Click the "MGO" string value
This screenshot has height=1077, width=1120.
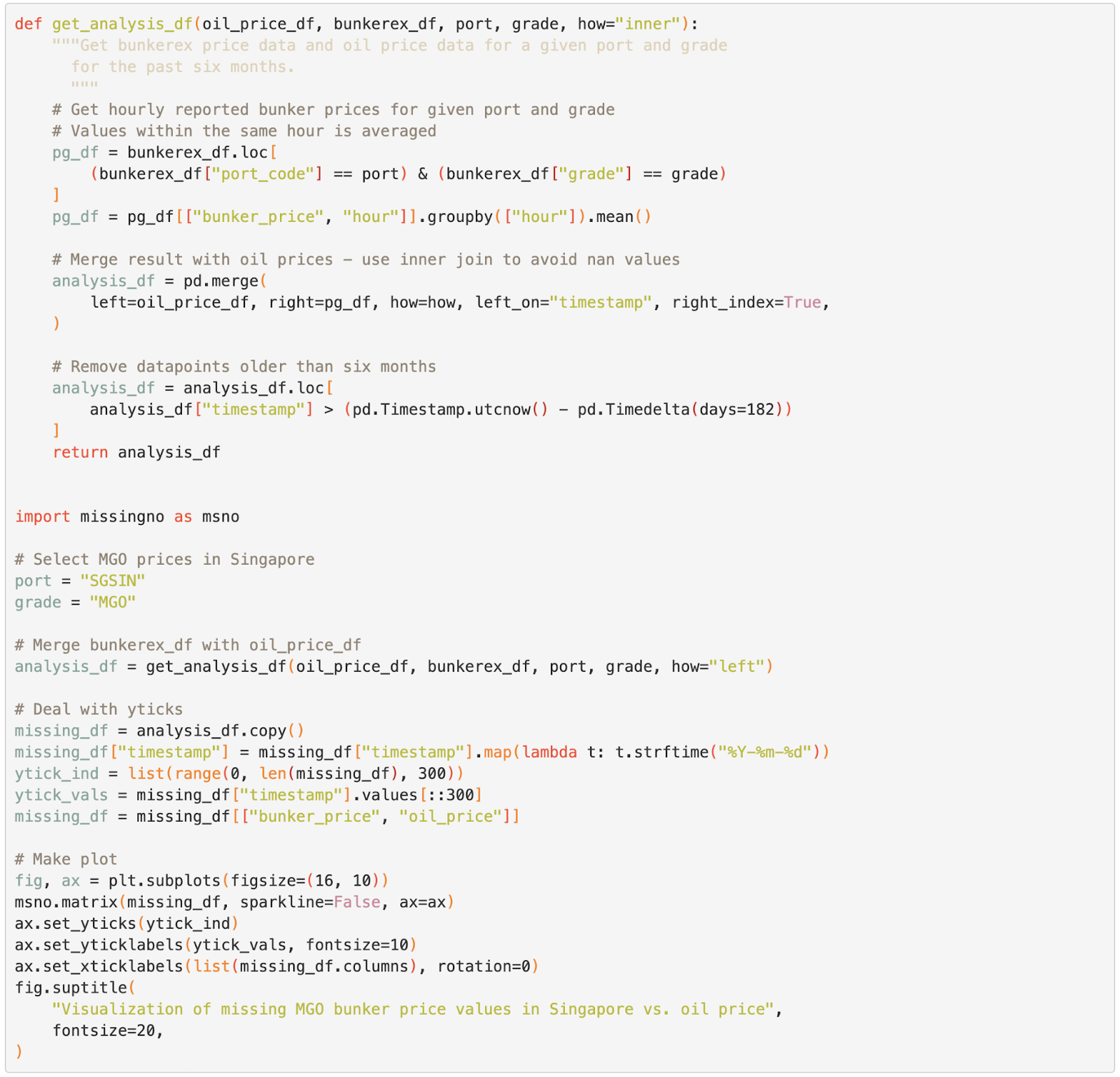click(x=113, y=603)
